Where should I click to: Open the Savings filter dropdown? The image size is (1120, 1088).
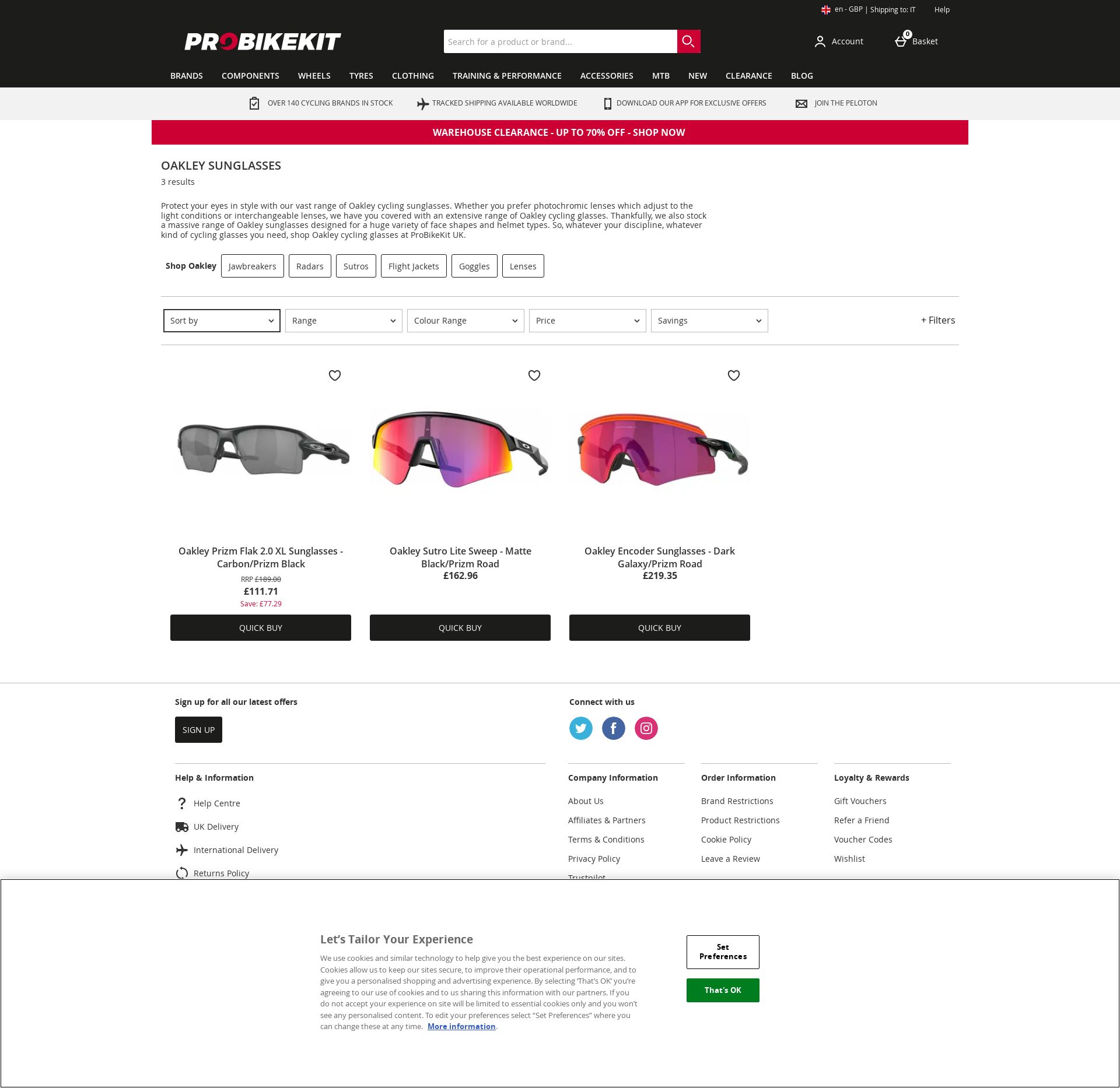(x=709, y=321)
